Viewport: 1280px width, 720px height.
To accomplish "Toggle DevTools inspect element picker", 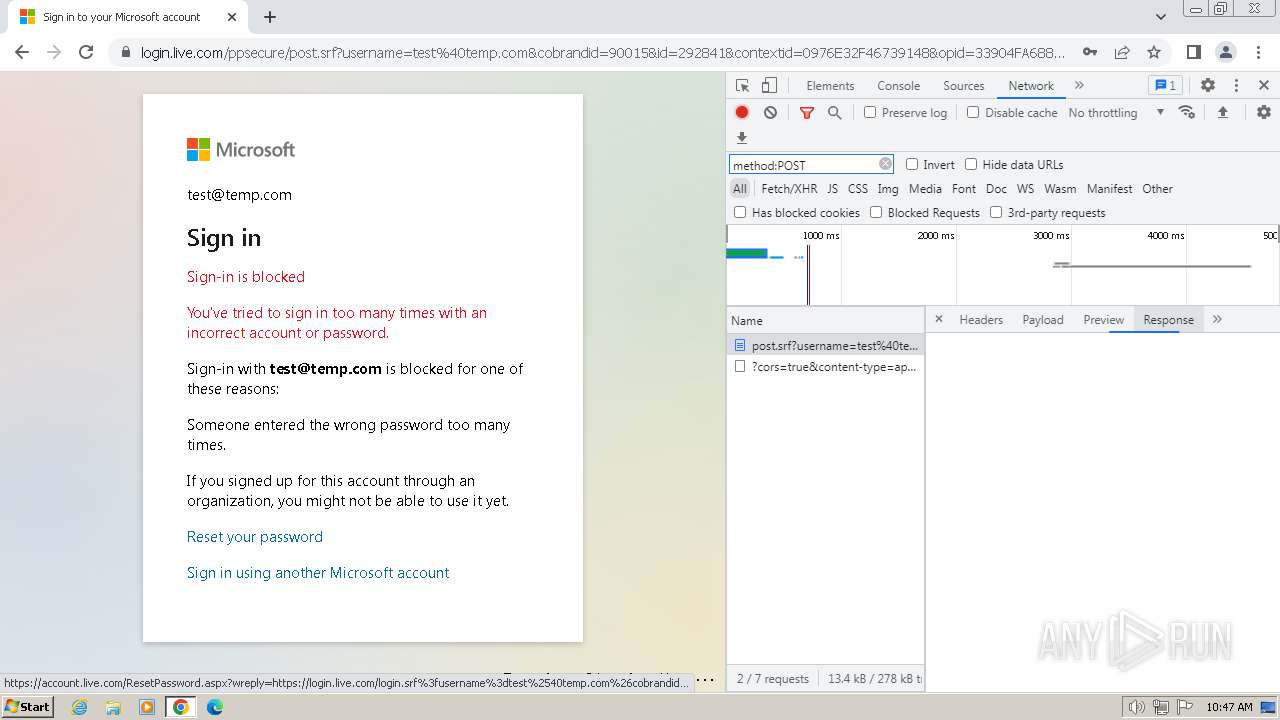I will pyautogui.click(x=742, y=86).
